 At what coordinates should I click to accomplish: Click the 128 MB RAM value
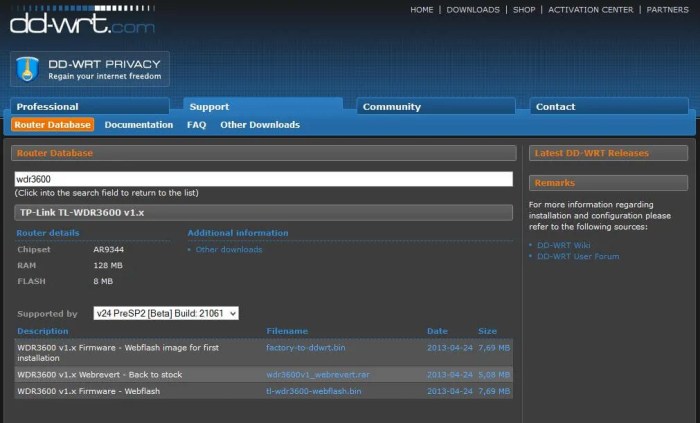point(108,265)
